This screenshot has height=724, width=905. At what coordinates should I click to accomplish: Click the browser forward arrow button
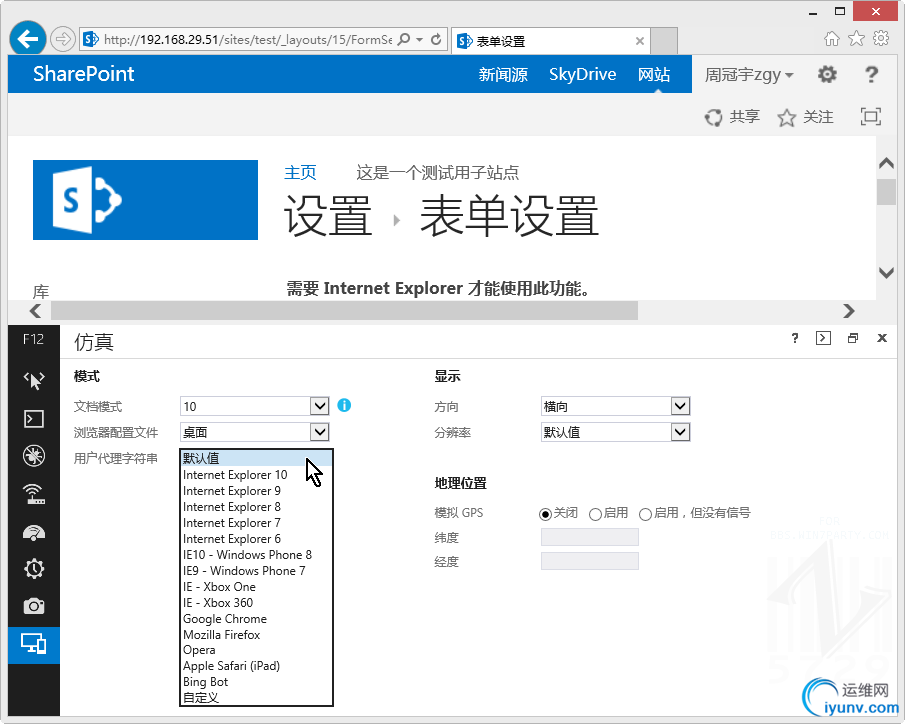click(62, 39)
